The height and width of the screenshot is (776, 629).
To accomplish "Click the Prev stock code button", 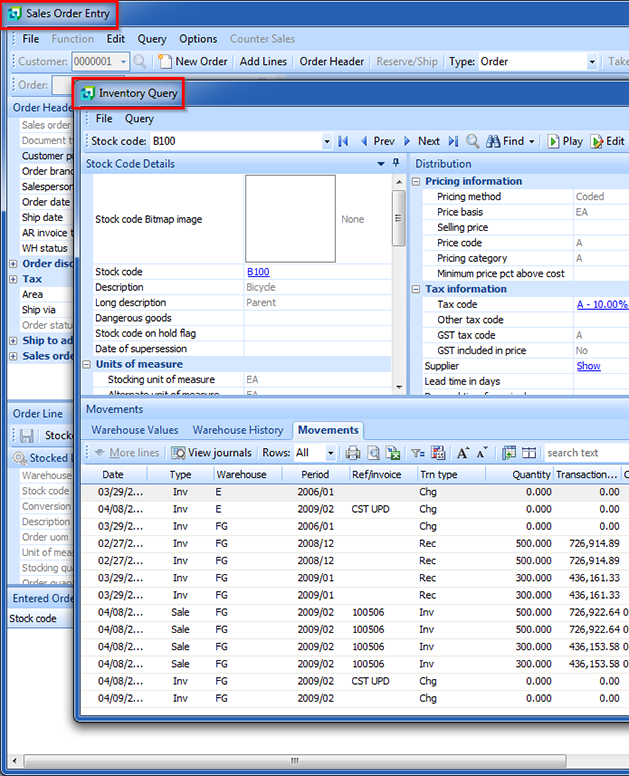I will [378, 142].
